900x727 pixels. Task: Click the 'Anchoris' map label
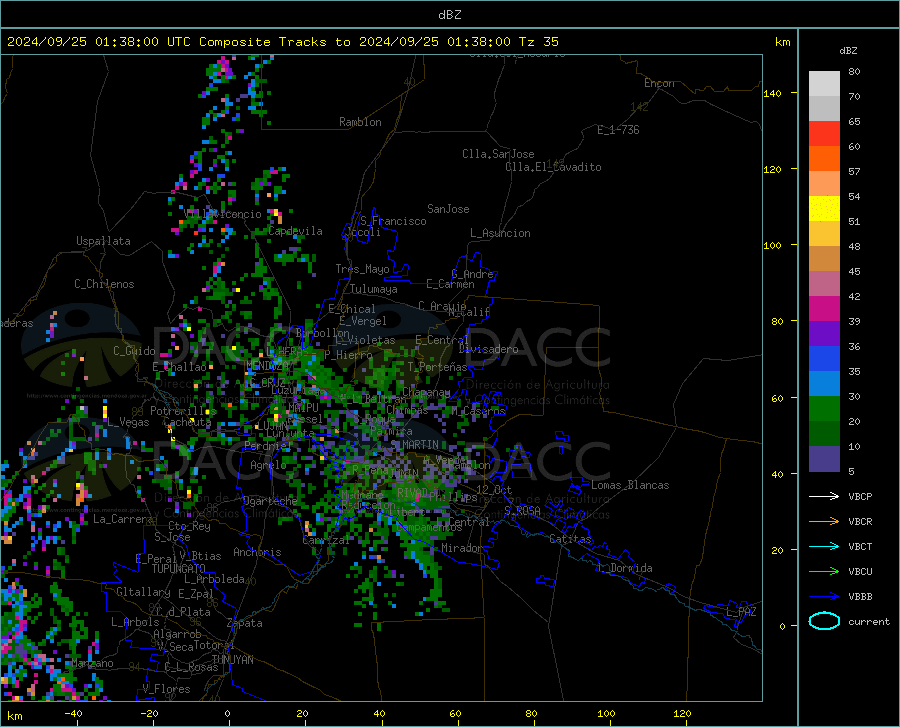pos(257,552)
